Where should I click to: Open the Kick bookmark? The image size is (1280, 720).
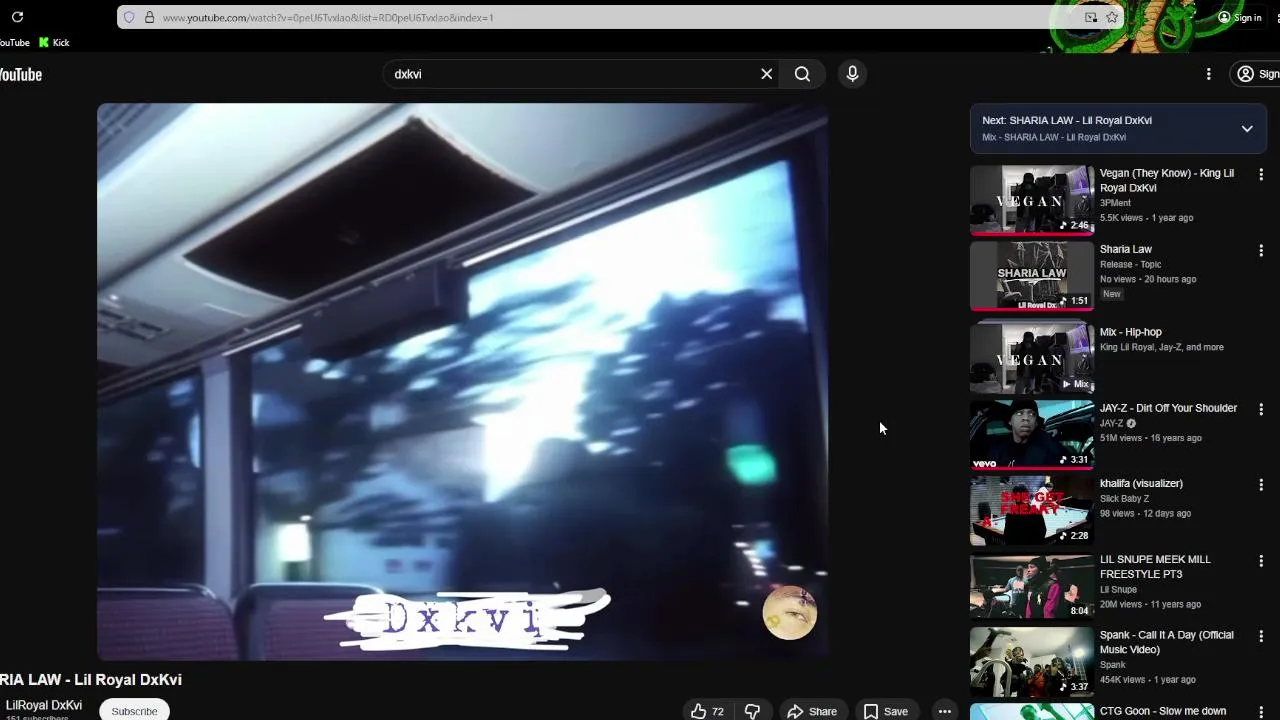(x=54, y=43)
